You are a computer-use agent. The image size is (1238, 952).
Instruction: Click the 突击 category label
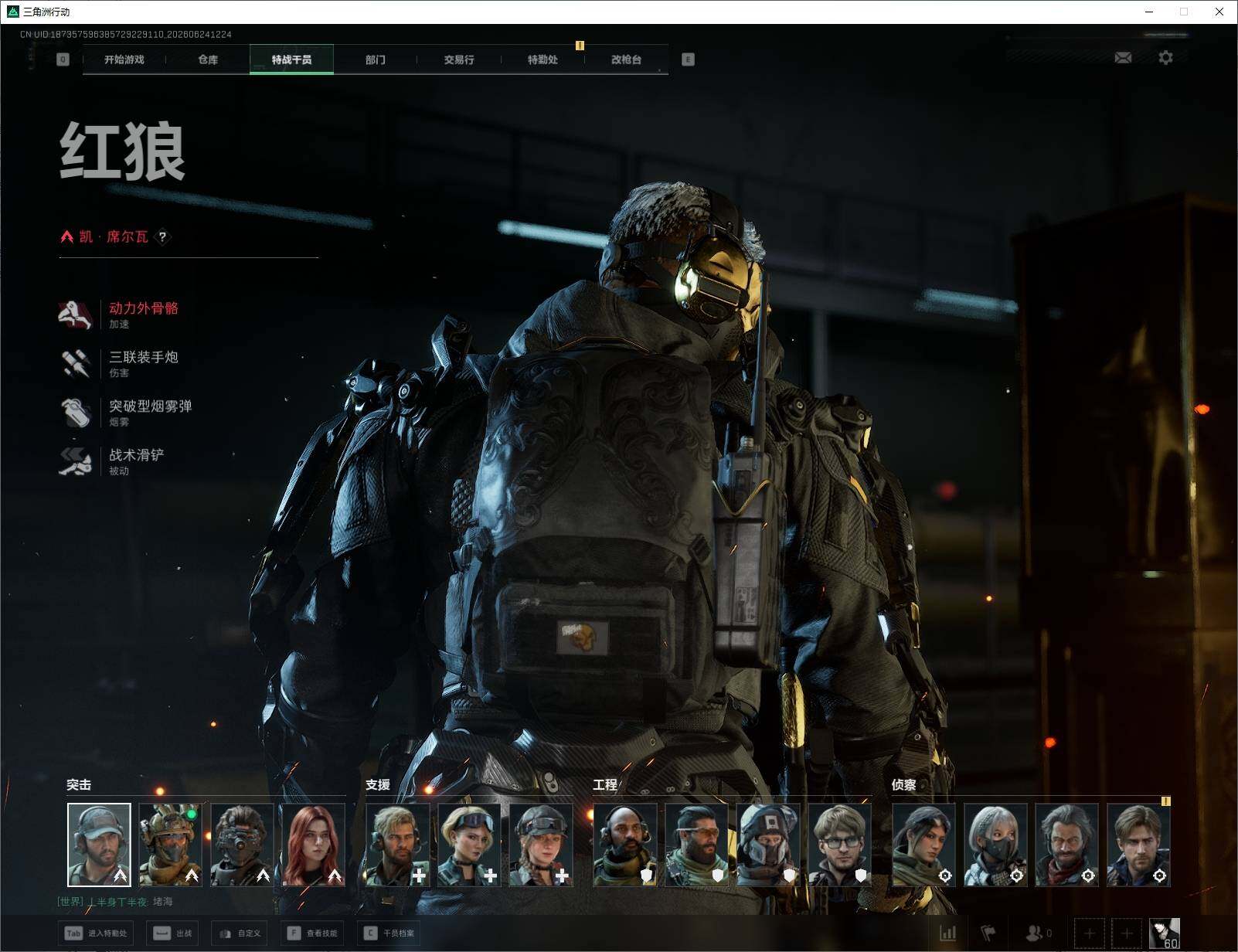[x=79, y=784]
